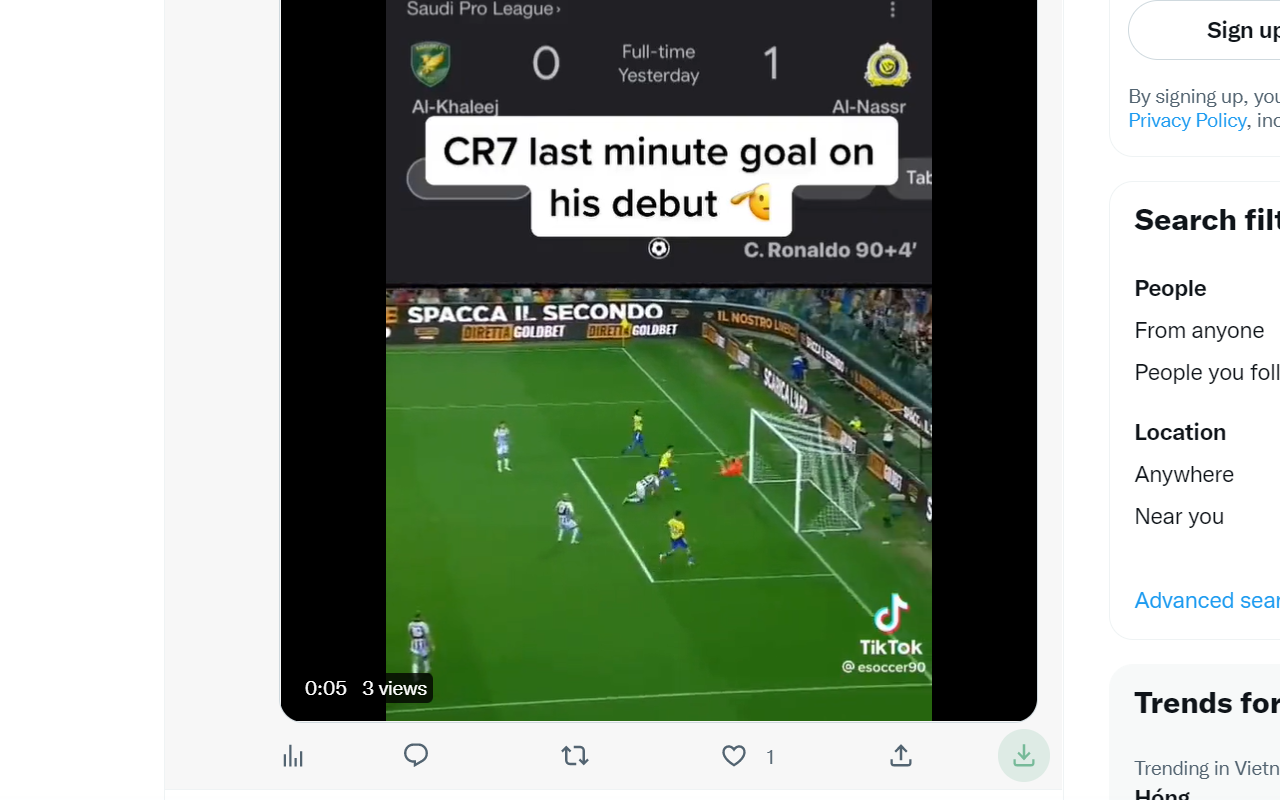Play the CR7 goal video
Viewport: 1280px width, 800px height.
[x=658, y=360]
